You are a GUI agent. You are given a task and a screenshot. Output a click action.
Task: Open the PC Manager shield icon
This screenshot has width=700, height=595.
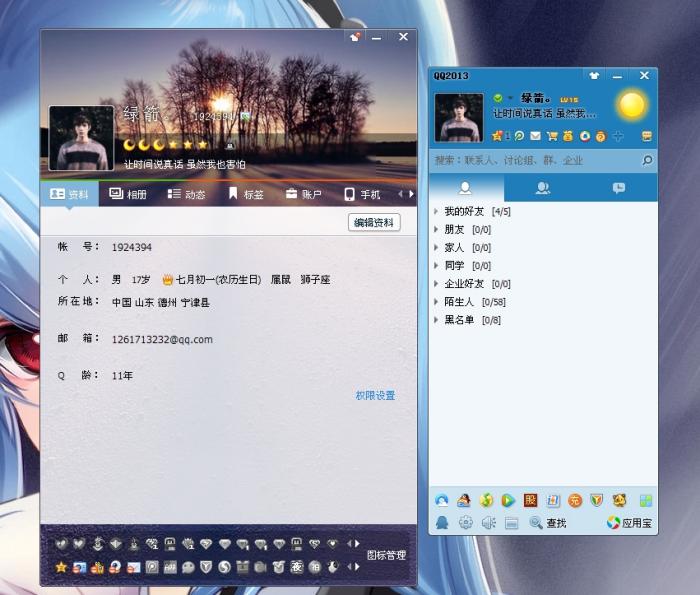click(x=597, y=500)
